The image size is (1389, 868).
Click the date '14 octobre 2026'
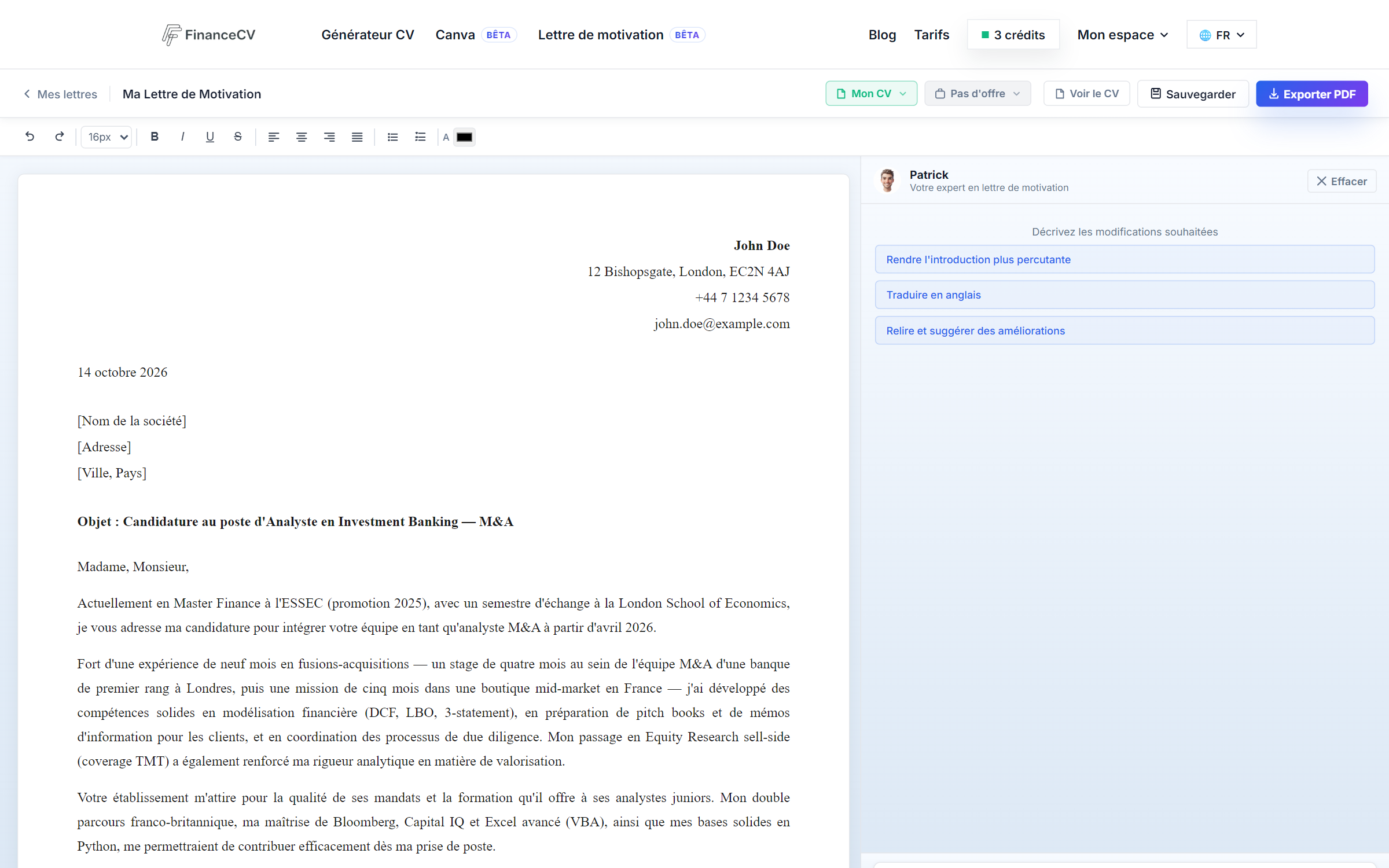[122, 373]
